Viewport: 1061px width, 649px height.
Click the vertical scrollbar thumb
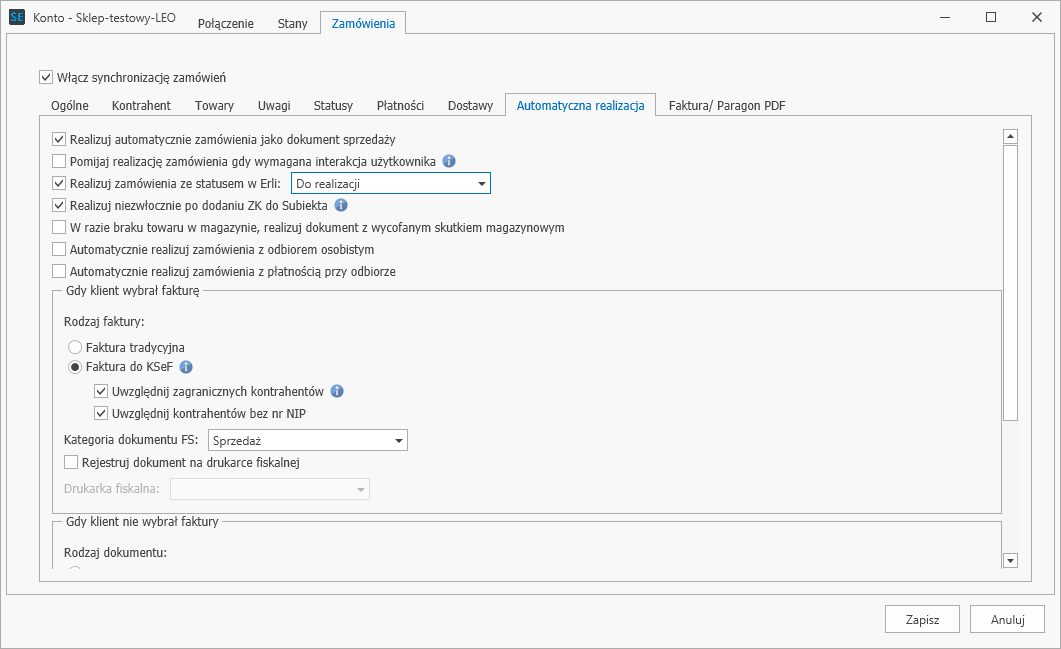click(x=1010, y=283)
